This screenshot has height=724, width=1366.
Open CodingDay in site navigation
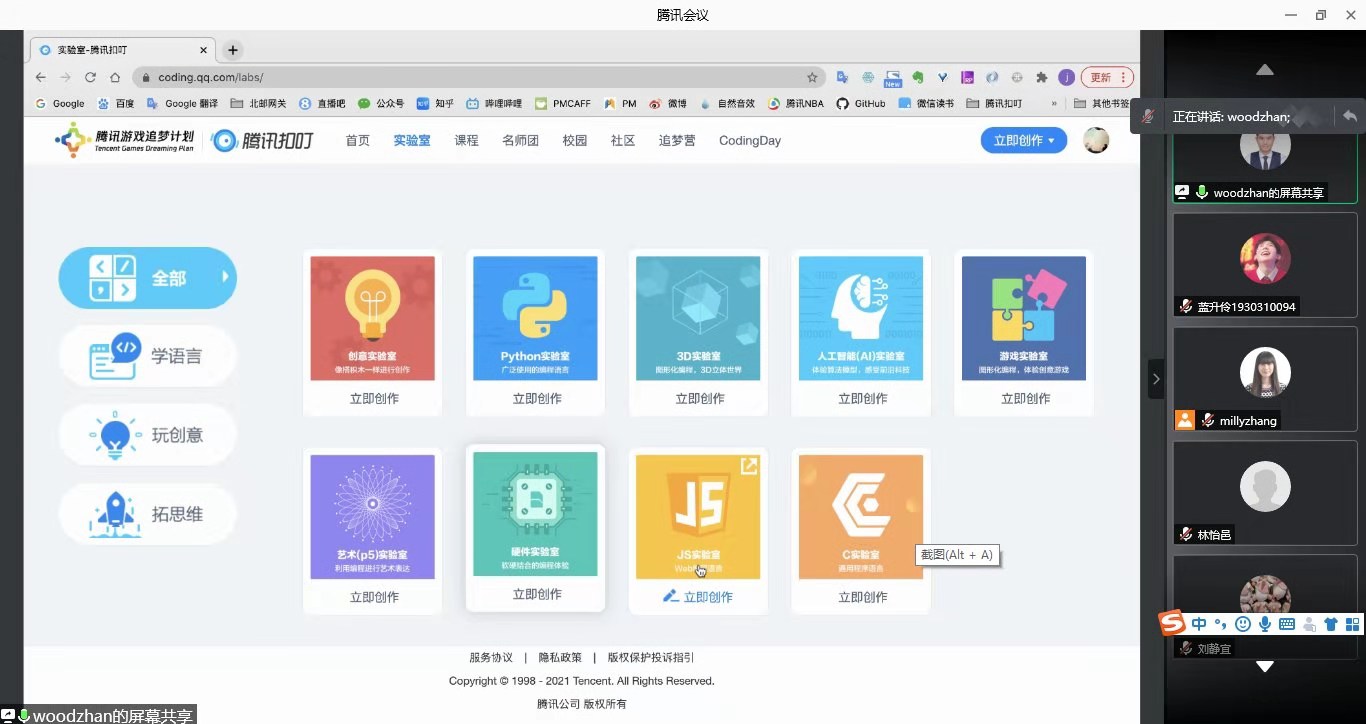click(x=750, y=141)
